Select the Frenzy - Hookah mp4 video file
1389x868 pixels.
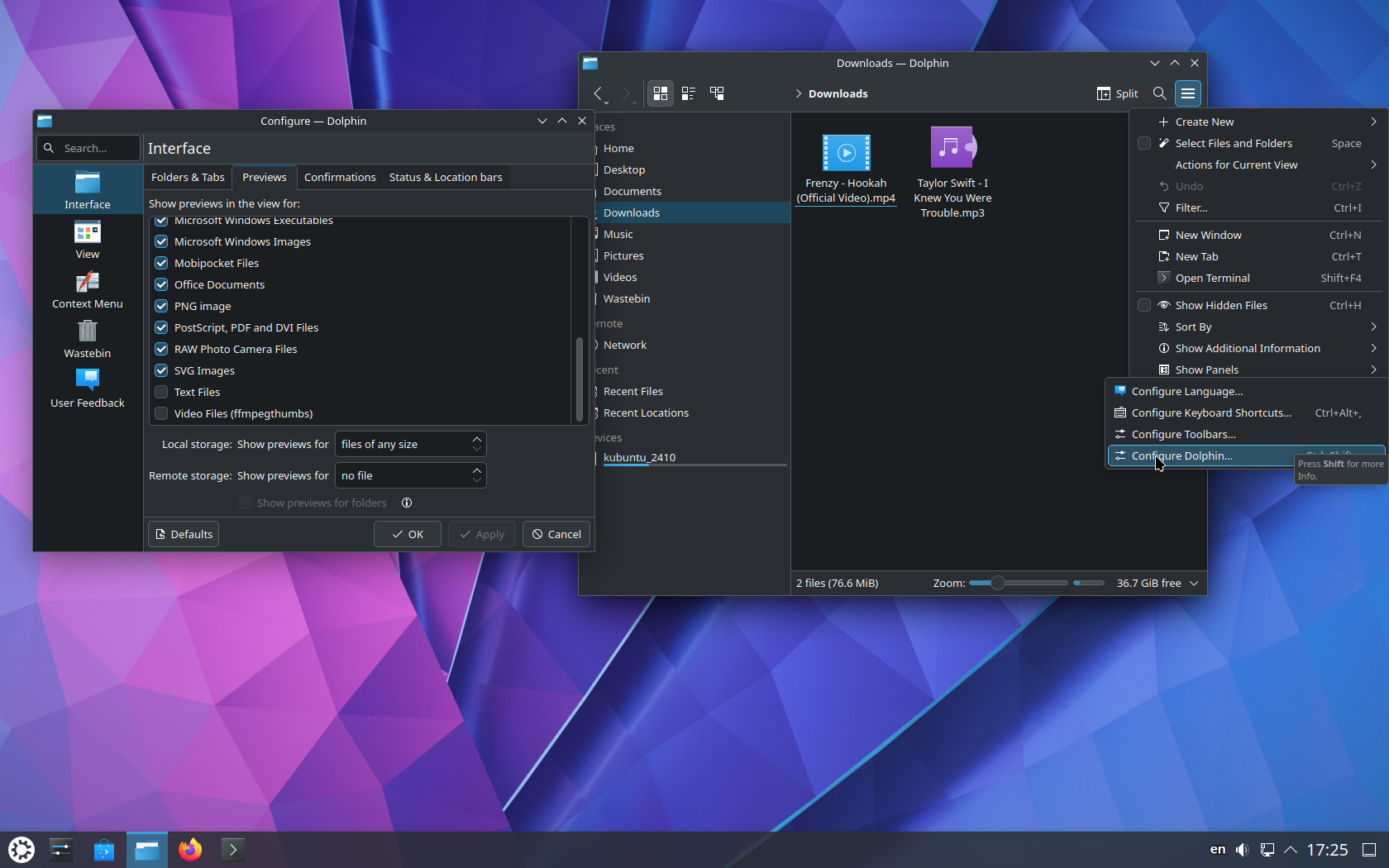tap(846, 169)
